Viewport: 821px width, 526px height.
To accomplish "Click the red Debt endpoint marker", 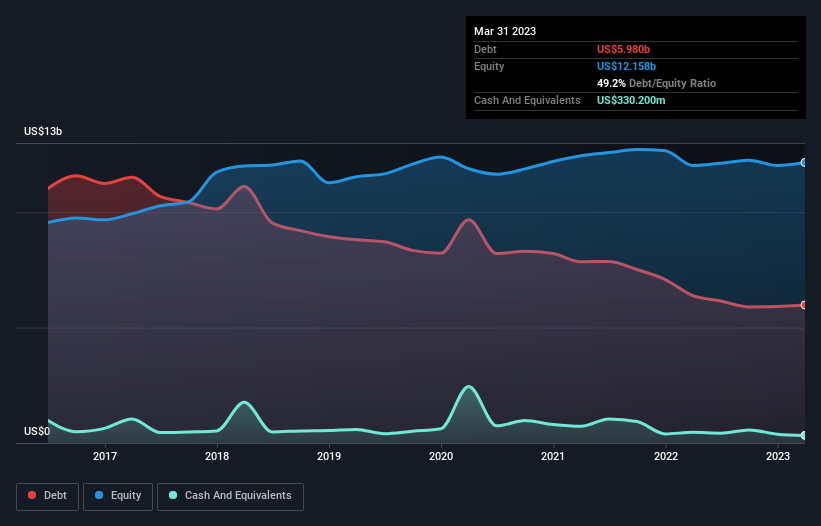I will click(804, 305).
